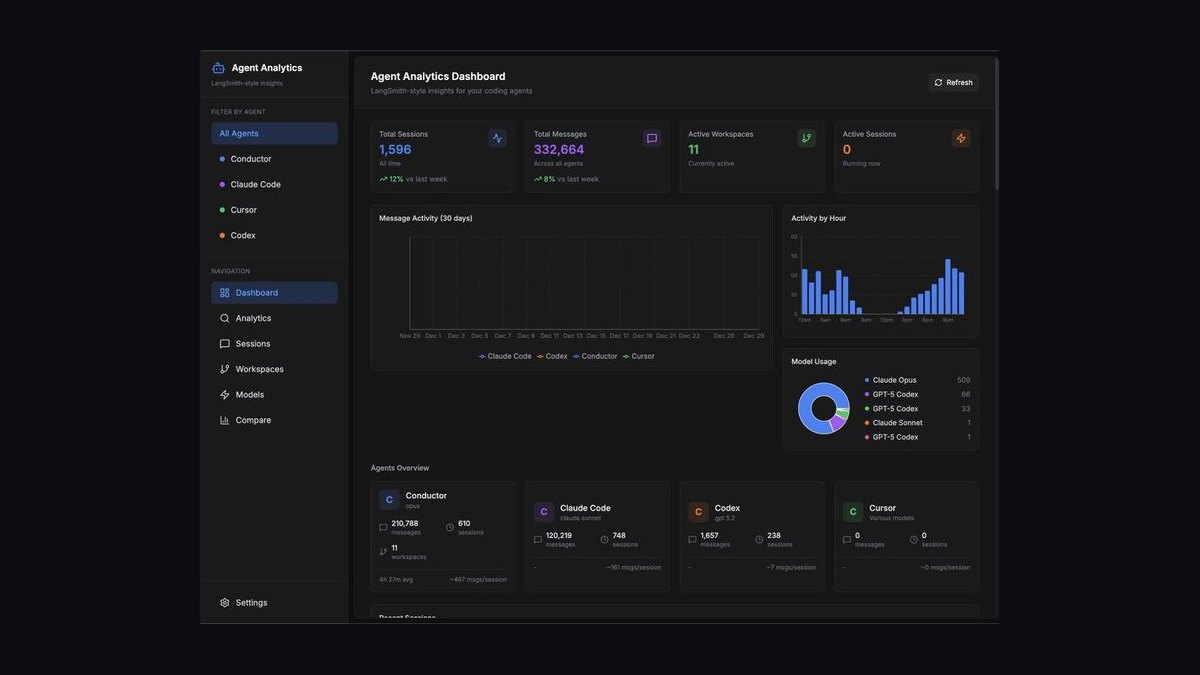Click the Settings gear icon
Image resolution: width=1200 pixels, height=675 pixels.
(225, 603)
